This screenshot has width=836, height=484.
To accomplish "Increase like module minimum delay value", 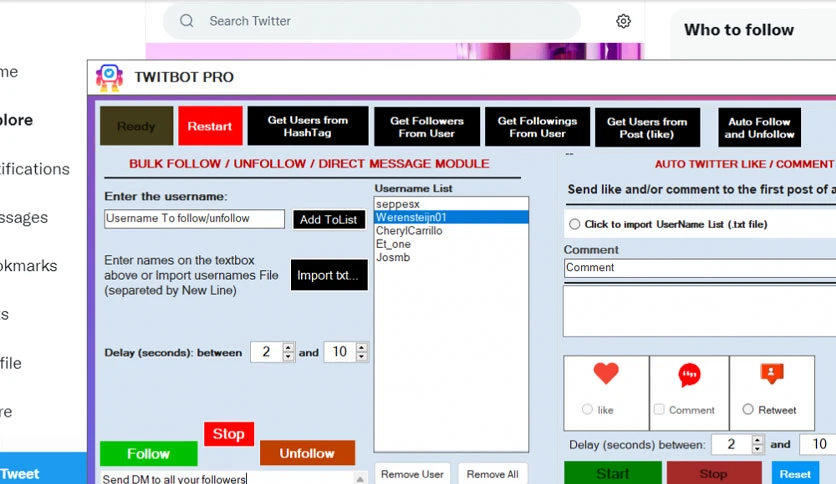I will coord(757,440).
